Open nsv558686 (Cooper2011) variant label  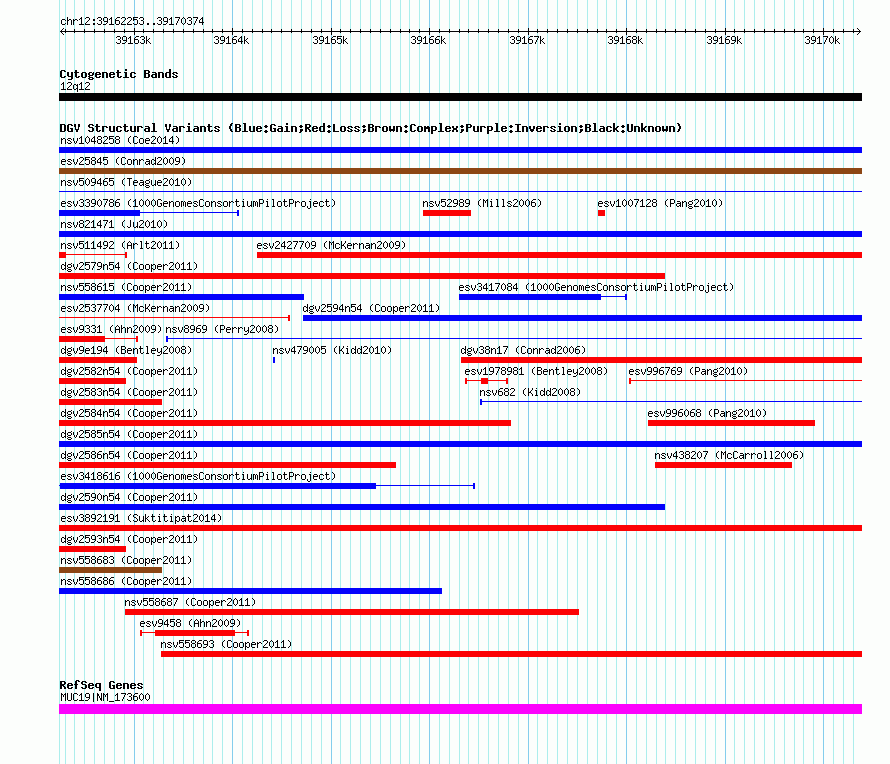pyautogui.click(x=126, y=581)
